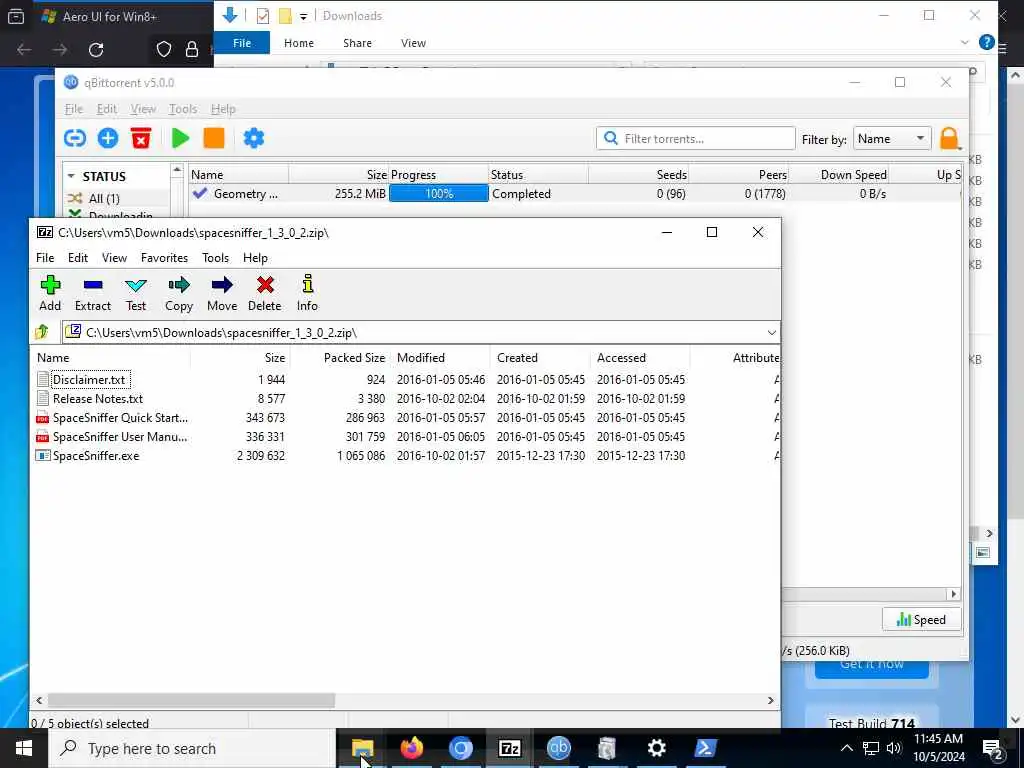Open the qBittorrent Tools menu
1024x768 pixels.
[x=183, y=109]
